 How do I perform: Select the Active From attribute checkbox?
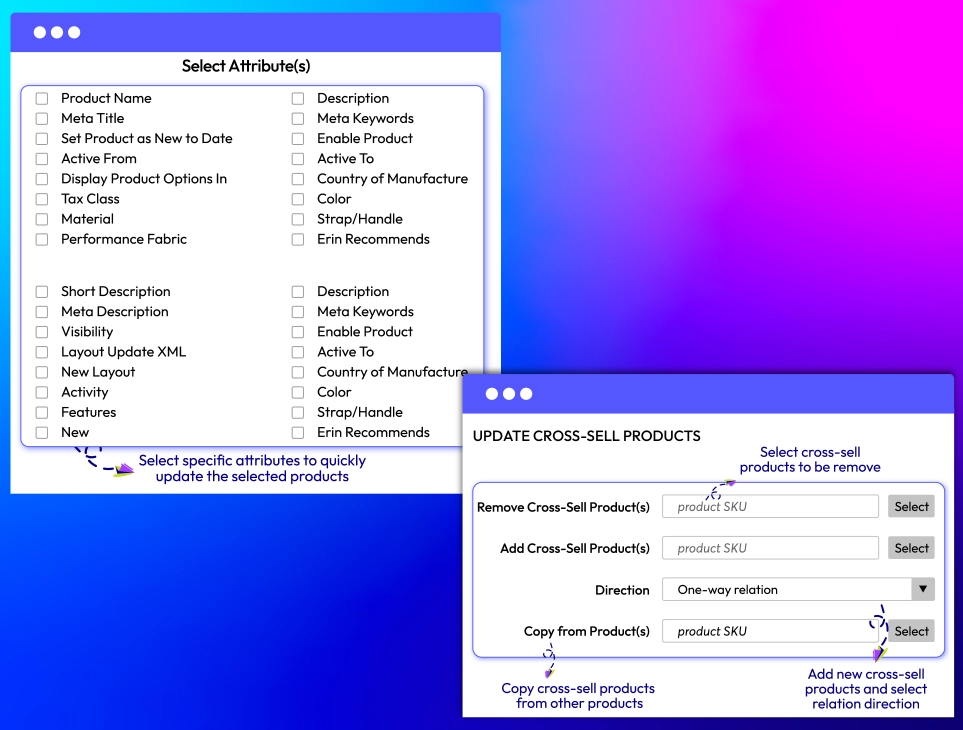click(x=42, y=159)
